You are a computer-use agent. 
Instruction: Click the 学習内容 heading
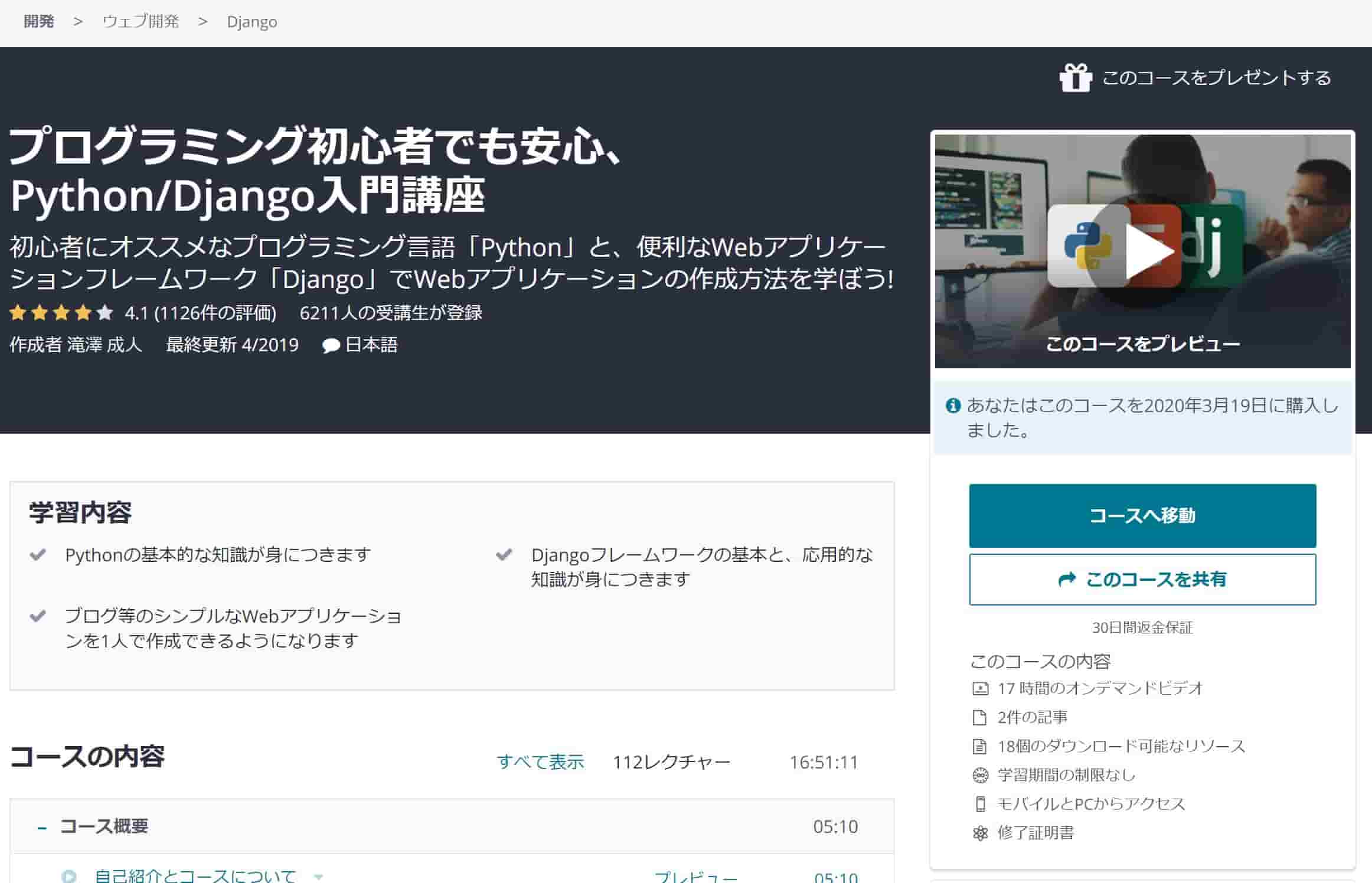tap(80, 512)
